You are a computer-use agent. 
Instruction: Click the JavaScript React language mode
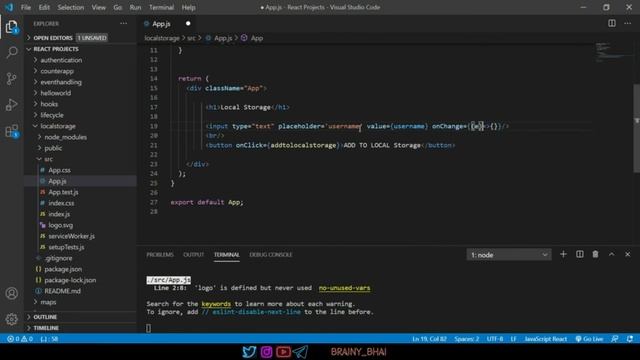tap(546, 339)
